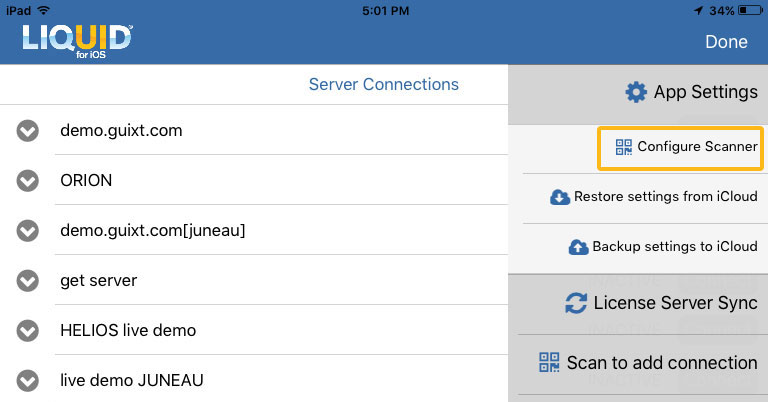Click the Configure Scanner QR icon
The height and width of the screenshot is (402, 768).
(x=624, y=147)
